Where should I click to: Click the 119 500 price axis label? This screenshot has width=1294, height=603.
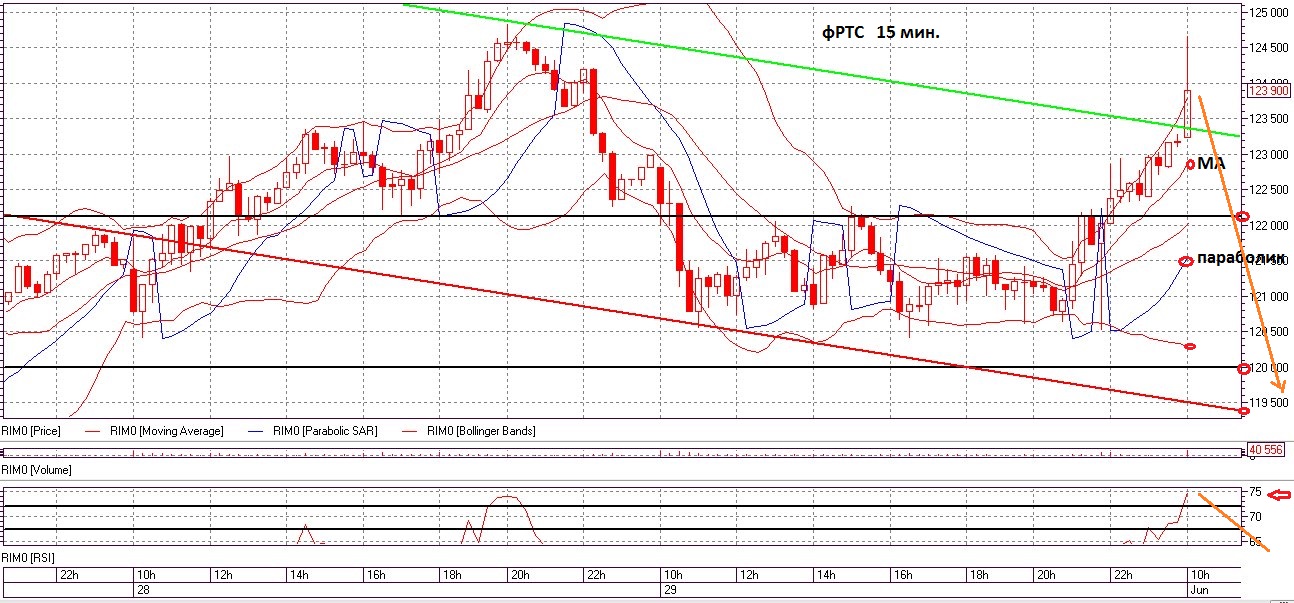point(1268,402)
